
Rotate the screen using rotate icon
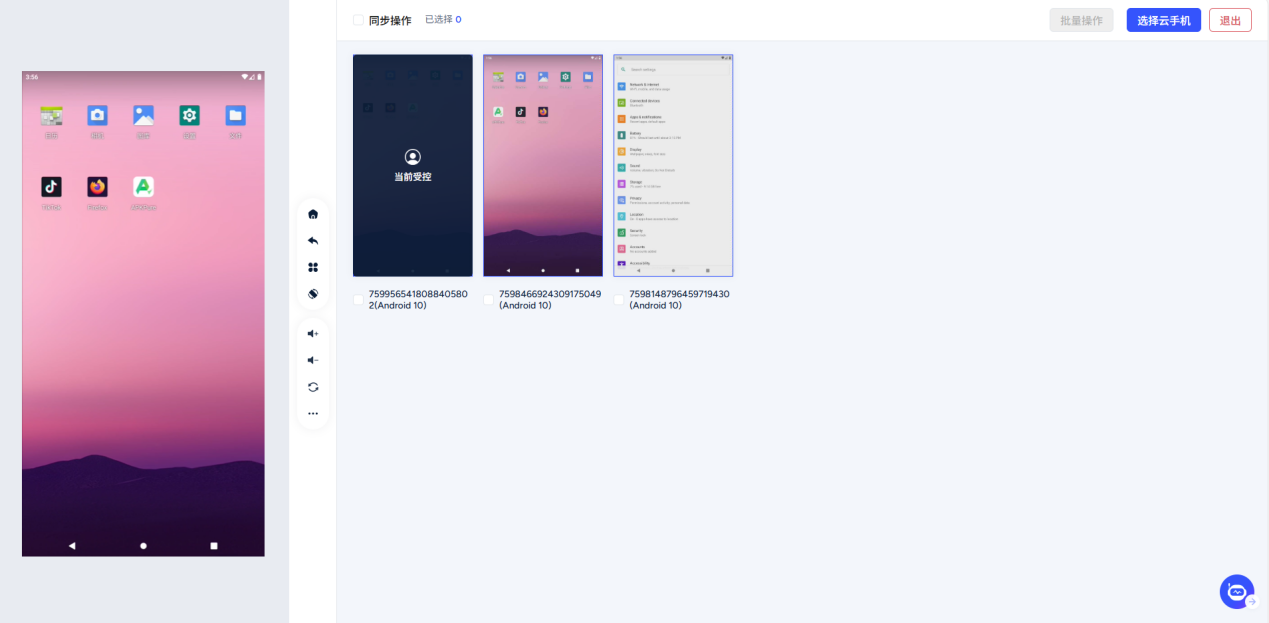click(313, 294)
